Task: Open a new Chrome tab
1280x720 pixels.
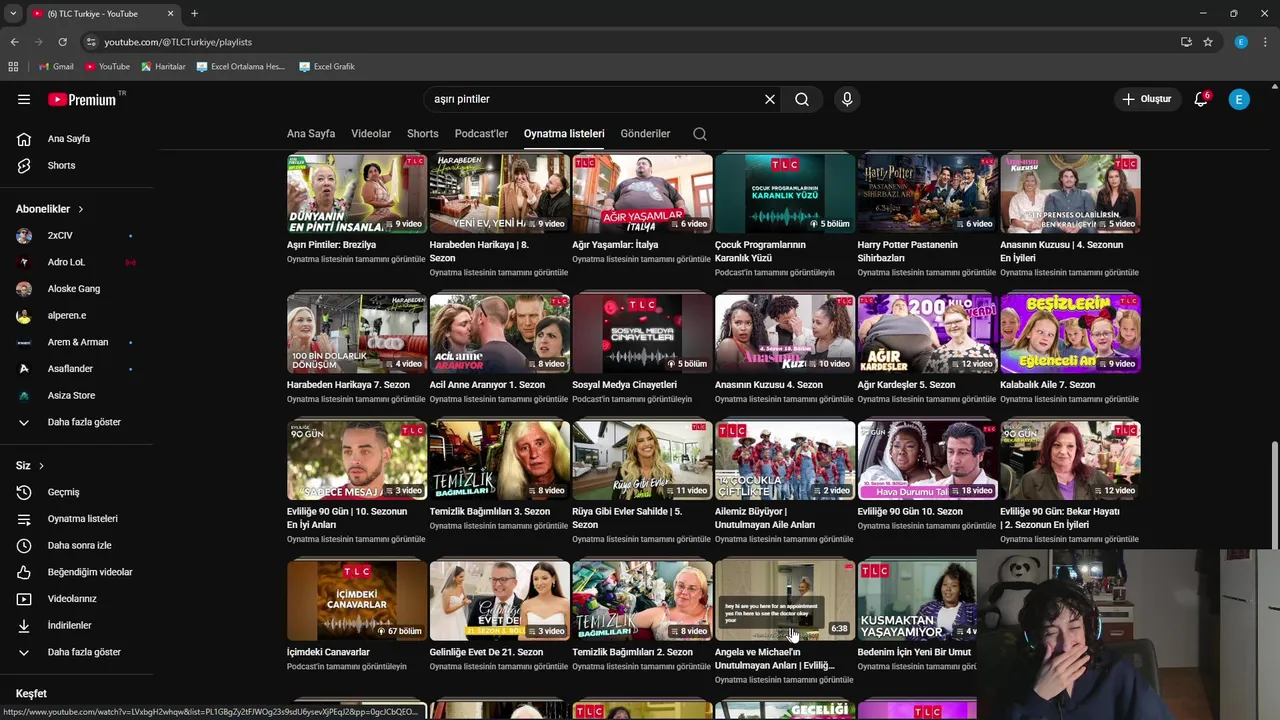Action: coord(194,14)
